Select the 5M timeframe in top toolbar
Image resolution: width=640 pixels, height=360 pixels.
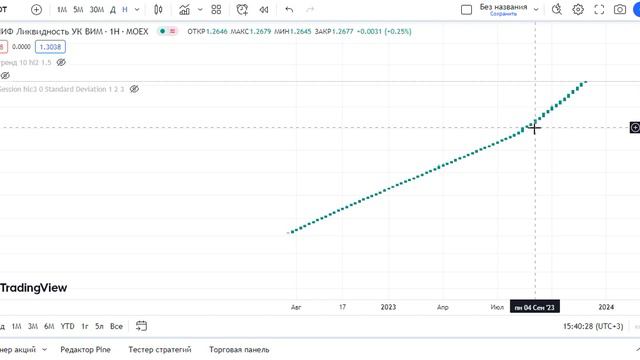click(78, 9)
